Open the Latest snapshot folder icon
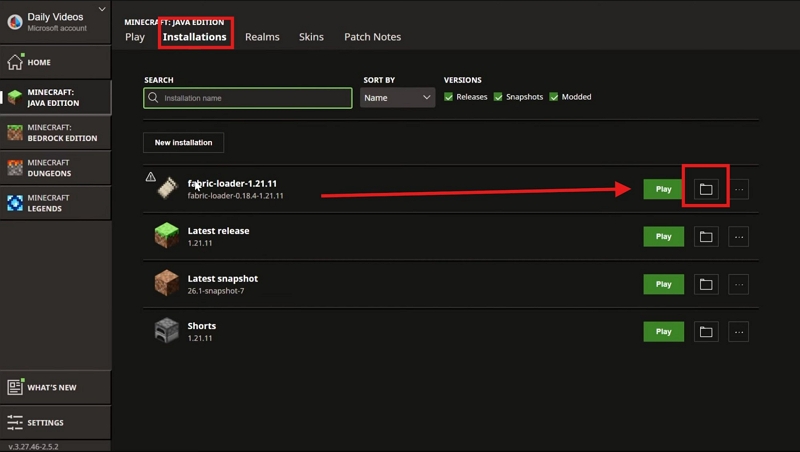The height and width of the screenshot is (452, 800). [x=706, y=284]
